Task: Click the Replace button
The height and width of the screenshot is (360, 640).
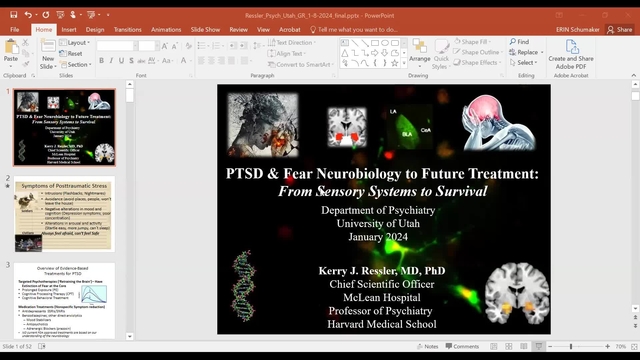Action: 527,52
